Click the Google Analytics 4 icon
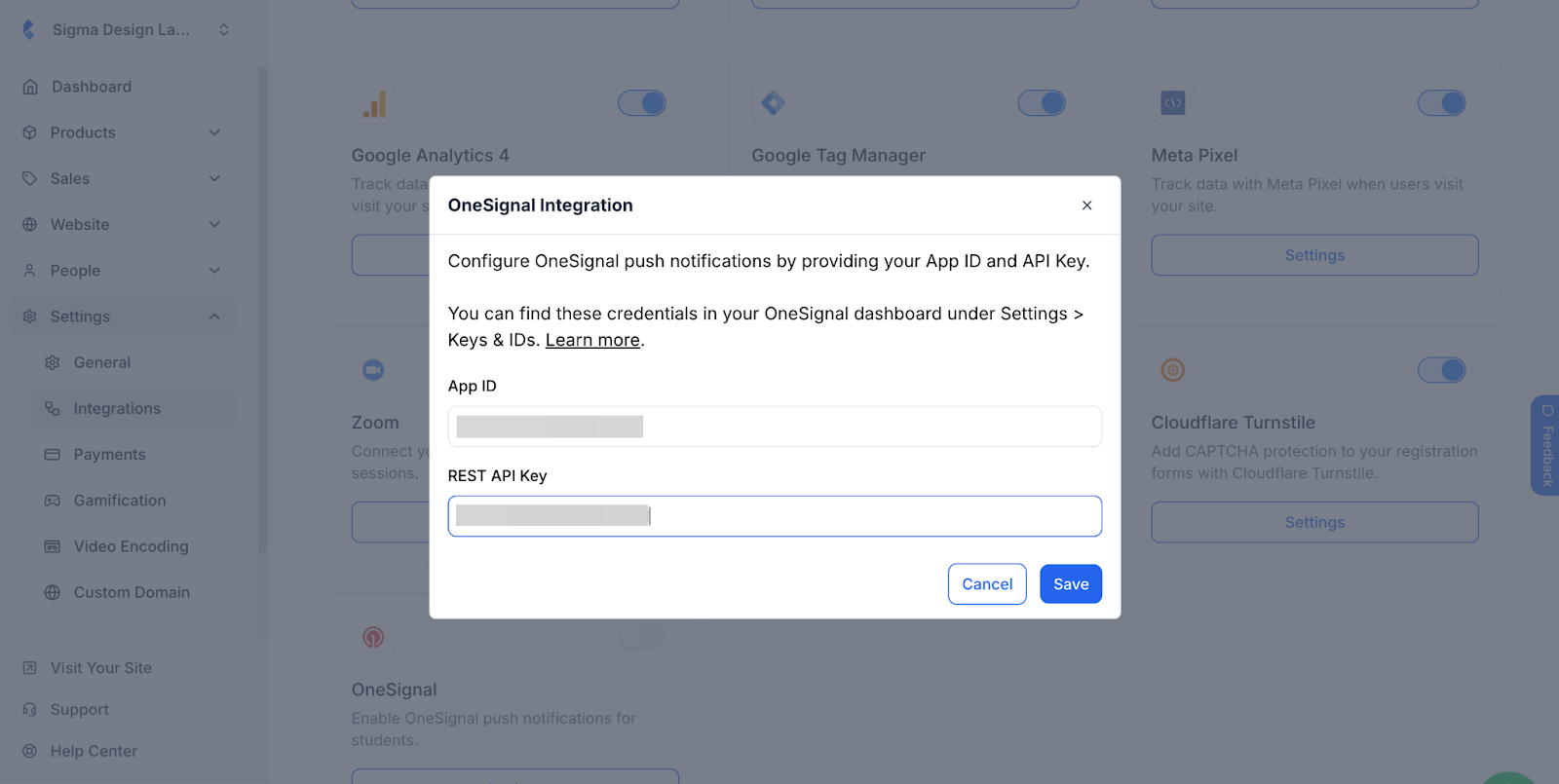The width and height of the screenshot is (1559, 784). (x=374, y=103)
